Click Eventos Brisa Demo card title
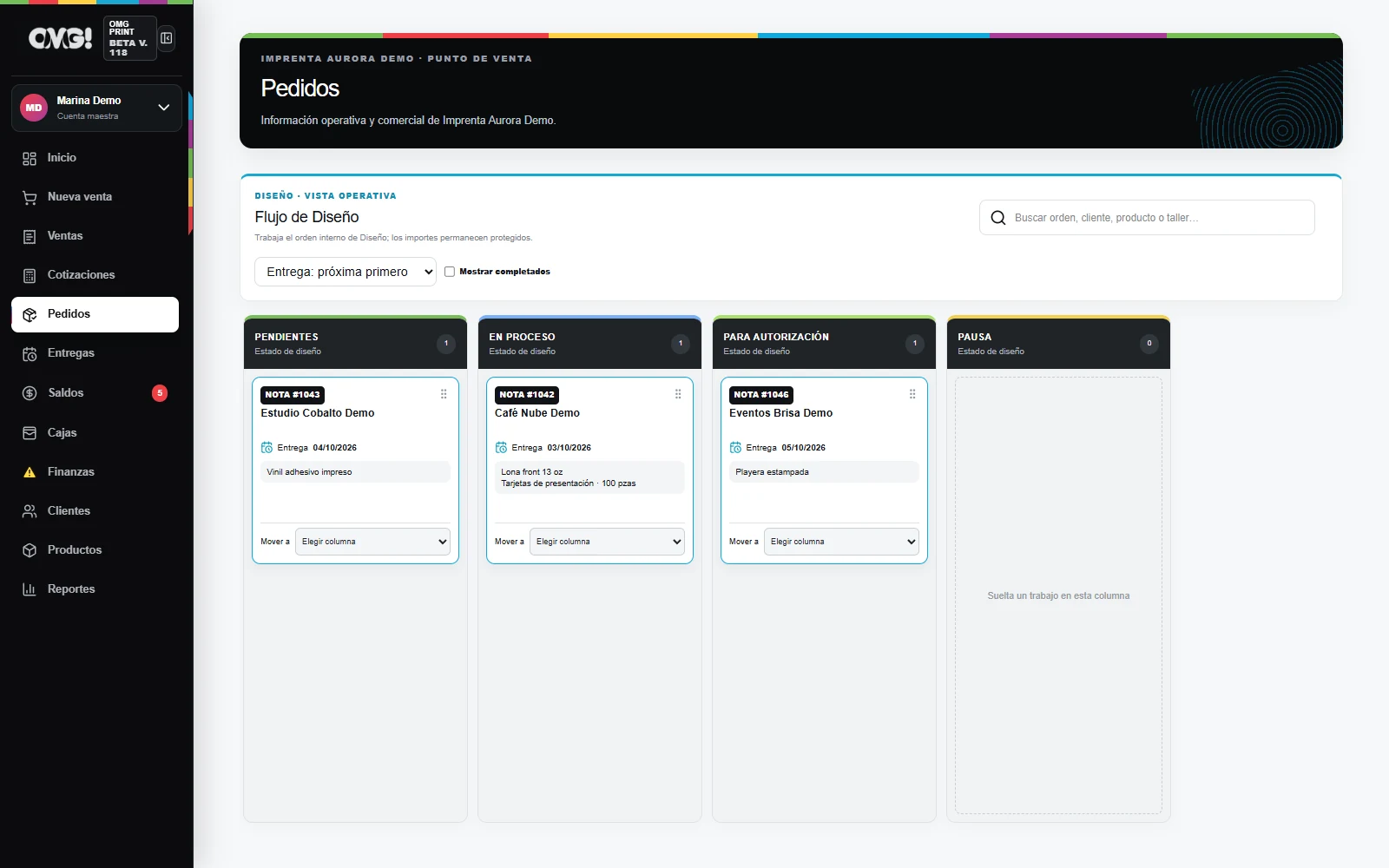 pos(780,413)
